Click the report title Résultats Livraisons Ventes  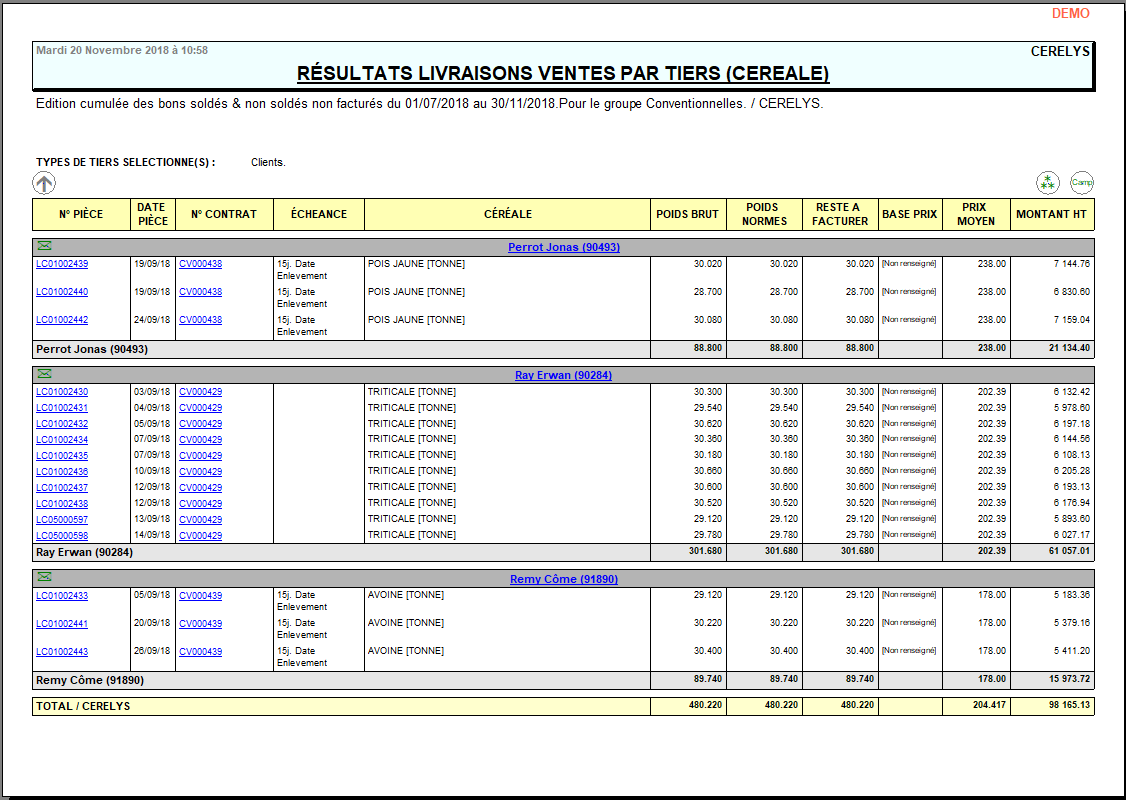point(563,74)
